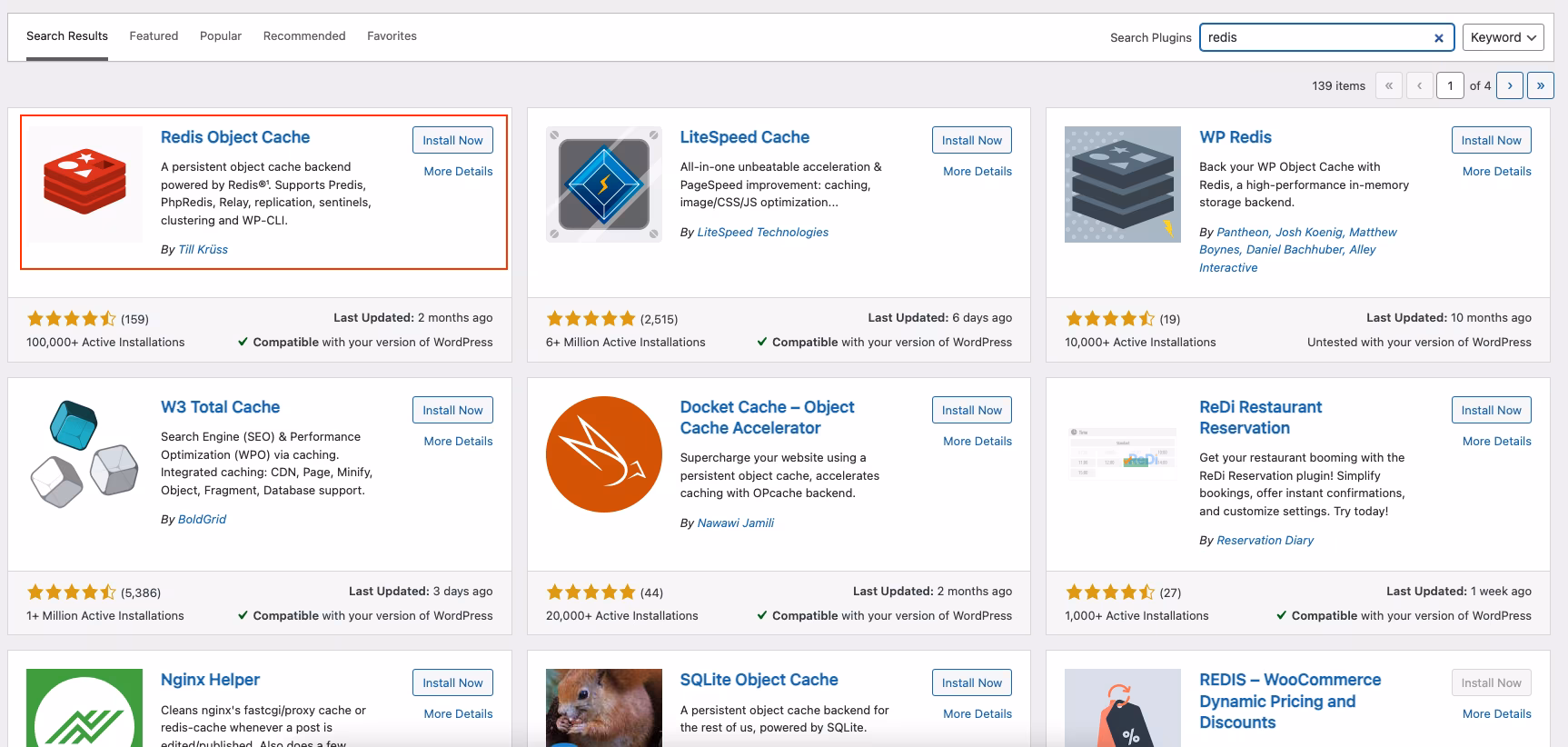Click Untested with your version of WordPress text
1568x747 pixels.
point(1419,342)
